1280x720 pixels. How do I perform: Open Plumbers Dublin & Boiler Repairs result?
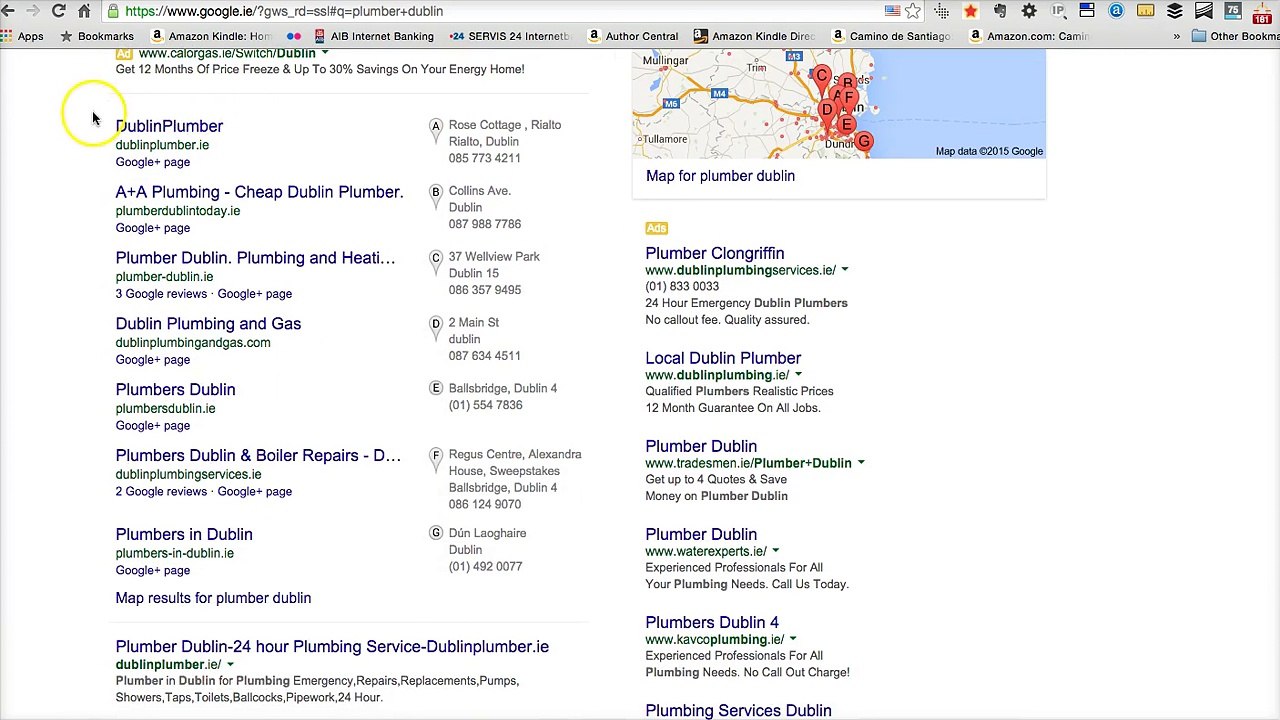pyautogui.click(x=258, y=456)
